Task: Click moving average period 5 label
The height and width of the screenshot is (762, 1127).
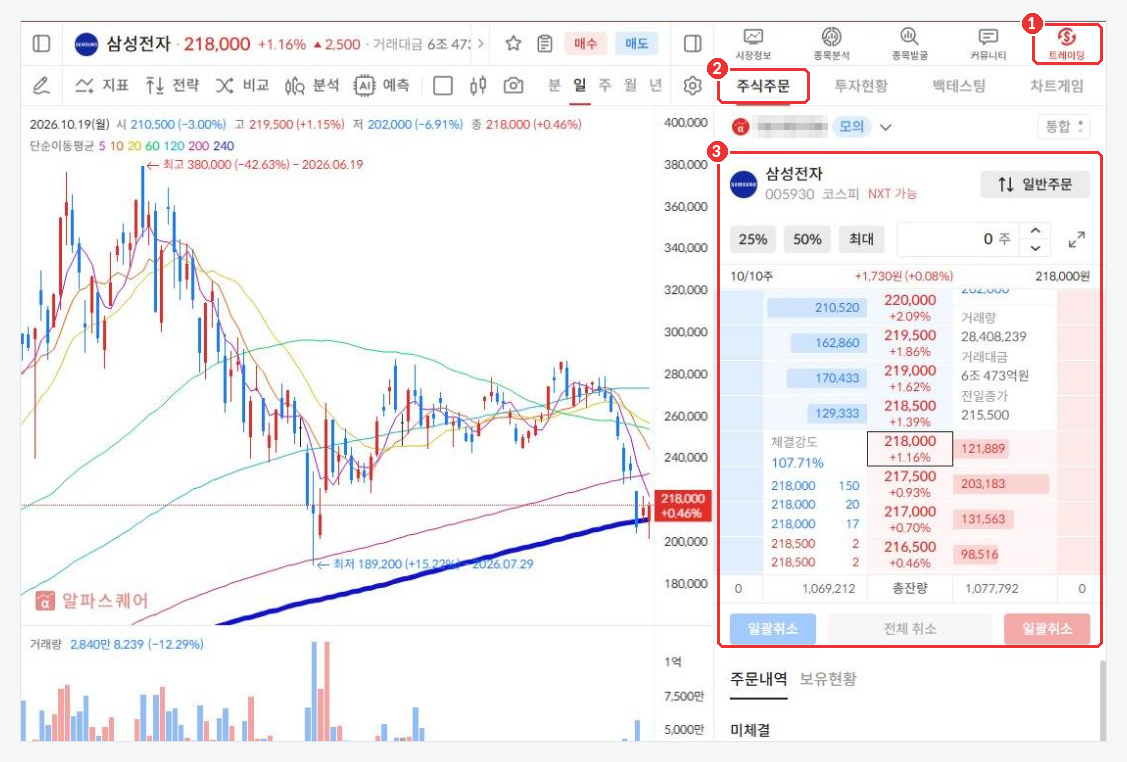Action: point(102,146)
